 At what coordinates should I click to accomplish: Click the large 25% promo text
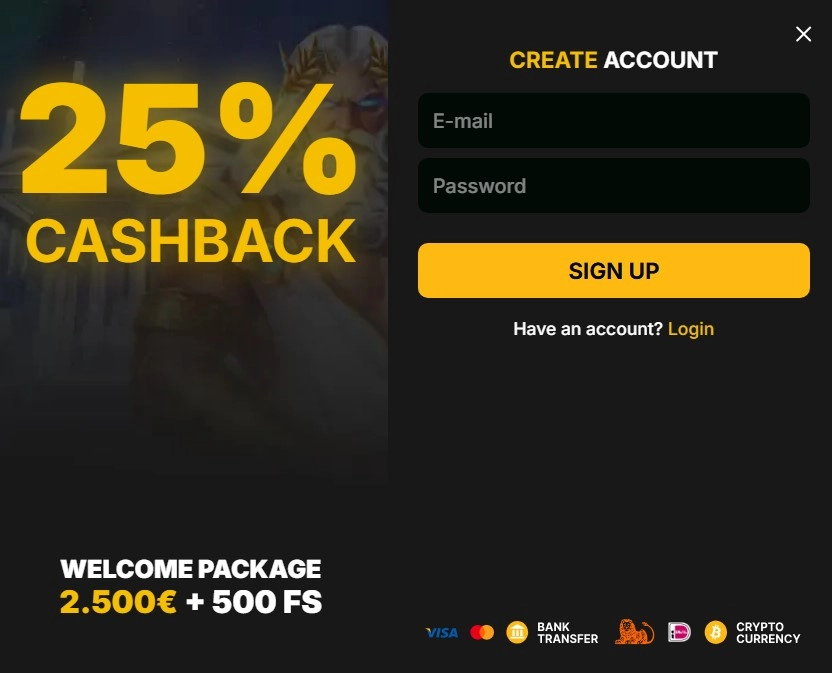(x=188, y=138)
